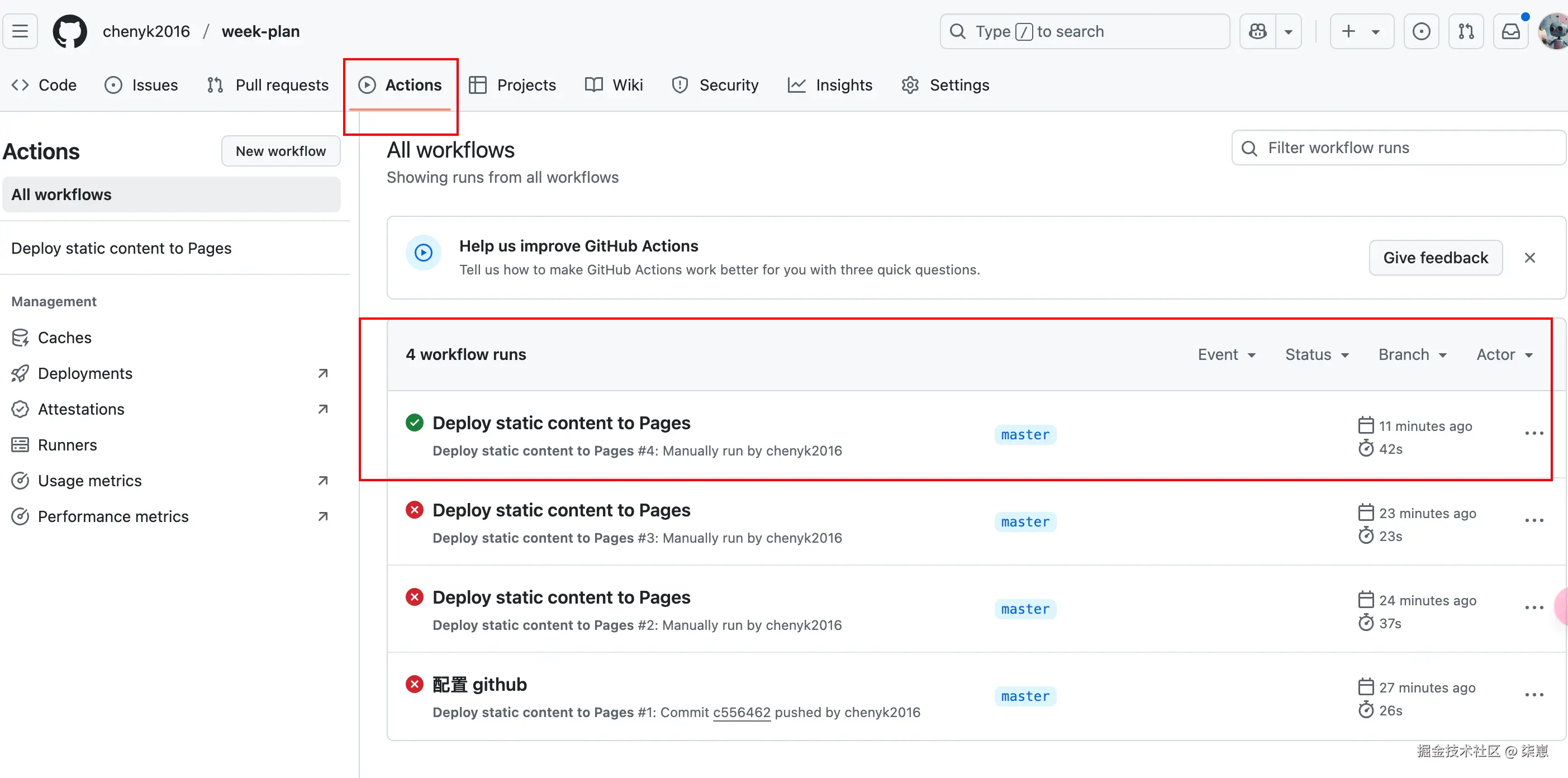This screenshot has height=778, width=1568.
Task: Expand the Status filter dropdown
Action: tap(1317, 354)
